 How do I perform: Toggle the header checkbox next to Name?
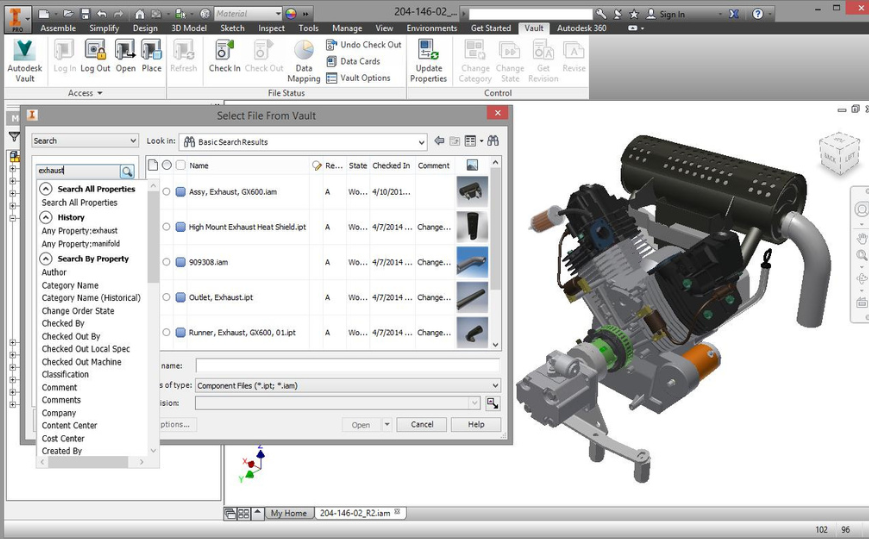pos(180,165)
